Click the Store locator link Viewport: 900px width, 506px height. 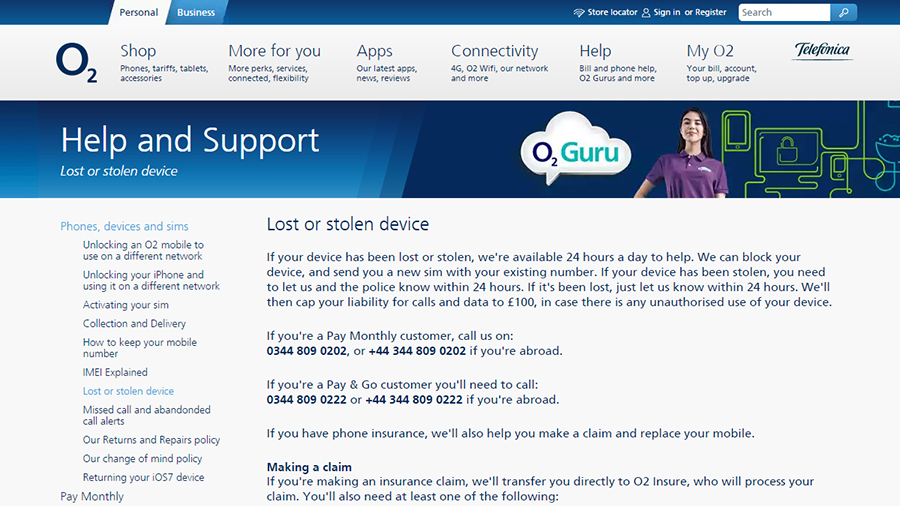pyautogui.click(x=612, y=12)
